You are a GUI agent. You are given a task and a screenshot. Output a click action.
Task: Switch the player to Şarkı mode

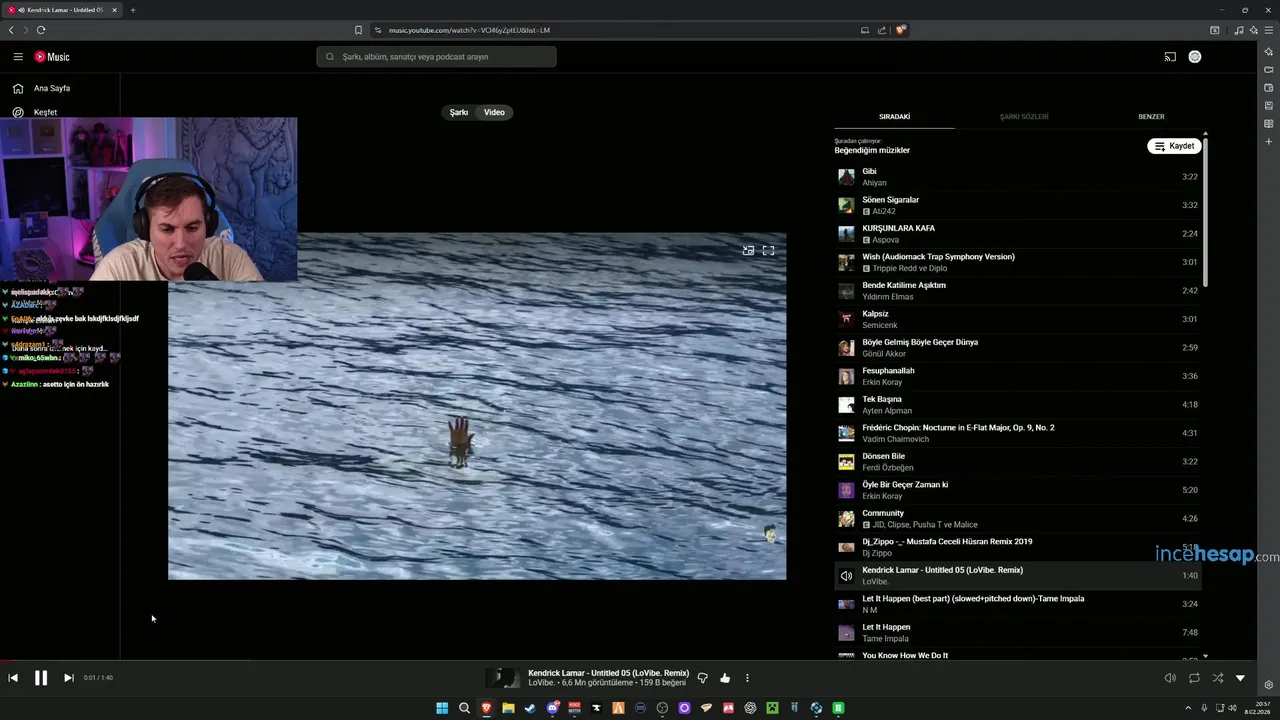point(459,112)
